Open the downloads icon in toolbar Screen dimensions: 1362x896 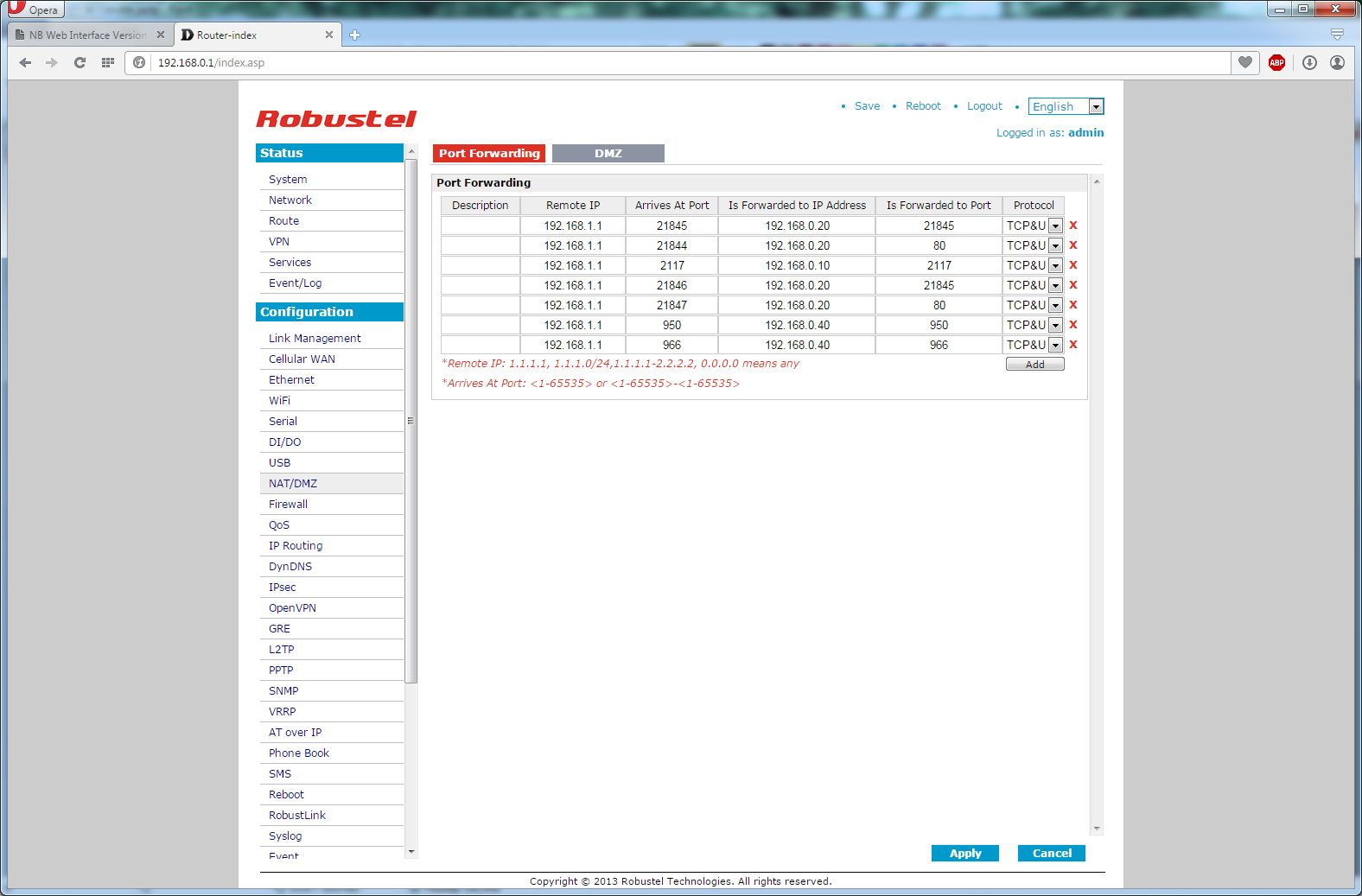[x=1309, y=62]
